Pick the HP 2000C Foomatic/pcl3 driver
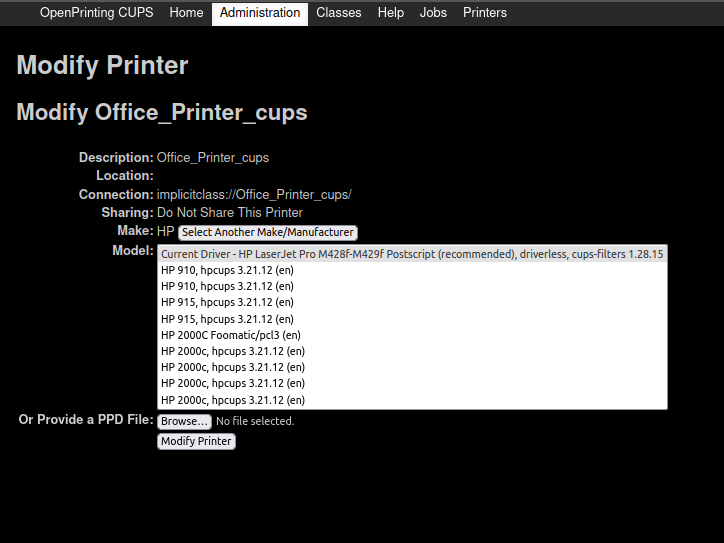 click(231, 335)
